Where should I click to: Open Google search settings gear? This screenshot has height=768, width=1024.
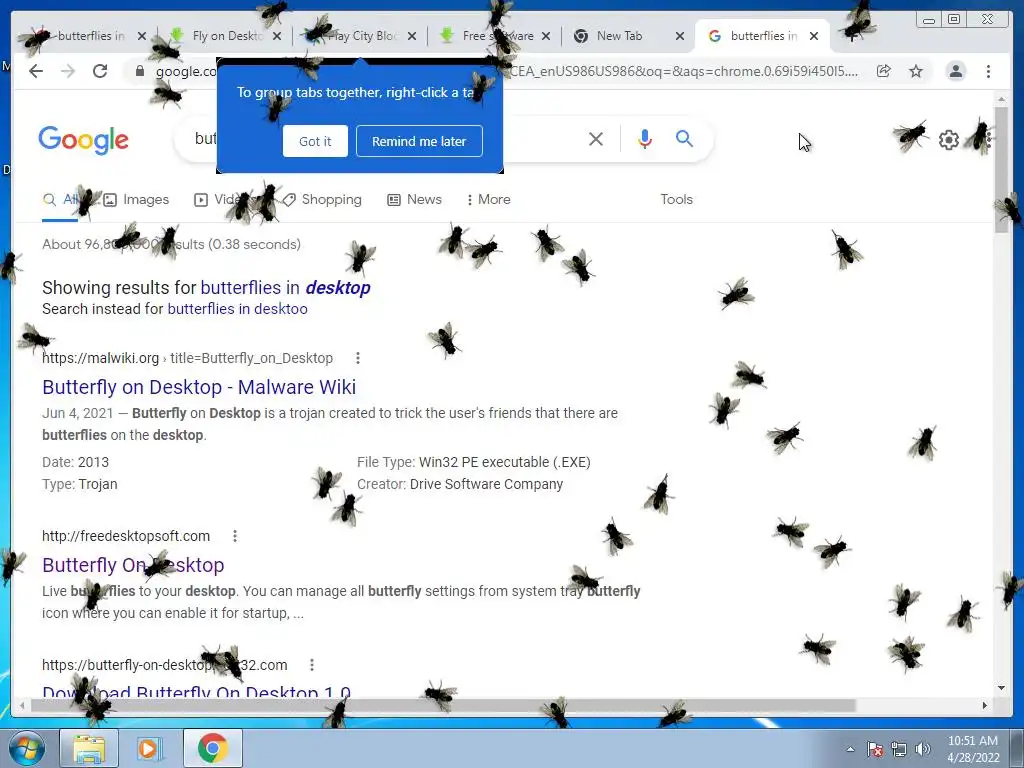click(x=948, y=140)
